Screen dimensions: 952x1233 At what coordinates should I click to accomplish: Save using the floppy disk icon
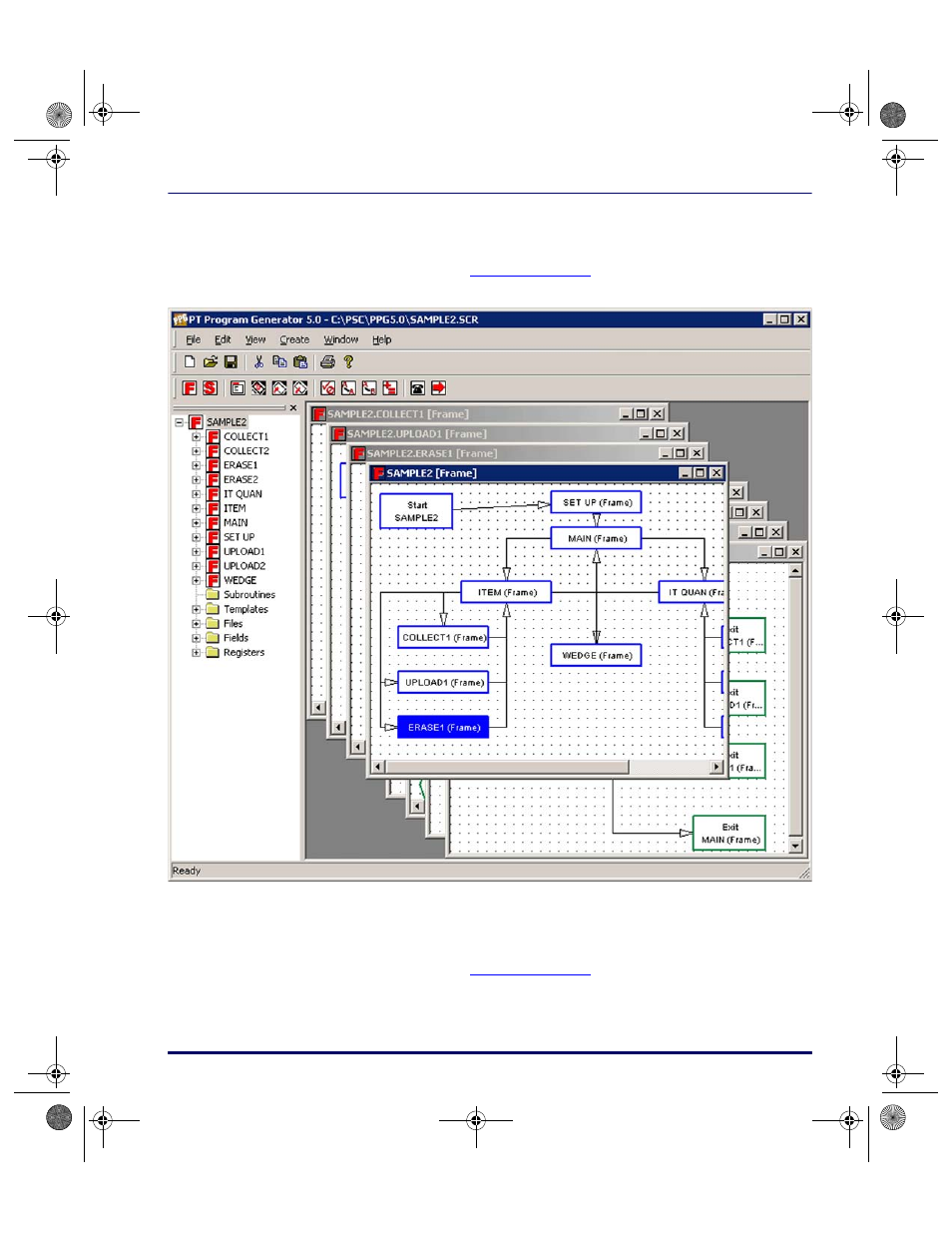(x=231, y=362)
